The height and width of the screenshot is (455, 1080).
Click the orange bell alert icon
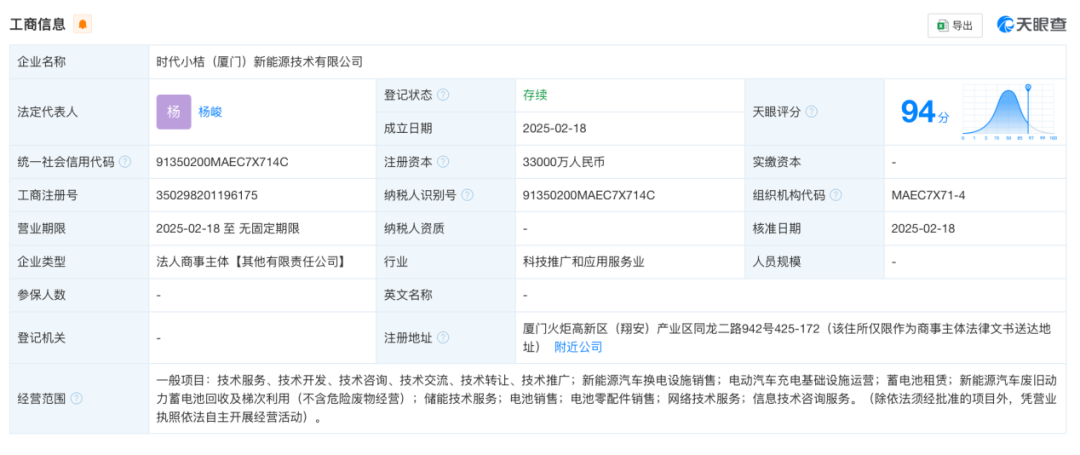(83, 25)
